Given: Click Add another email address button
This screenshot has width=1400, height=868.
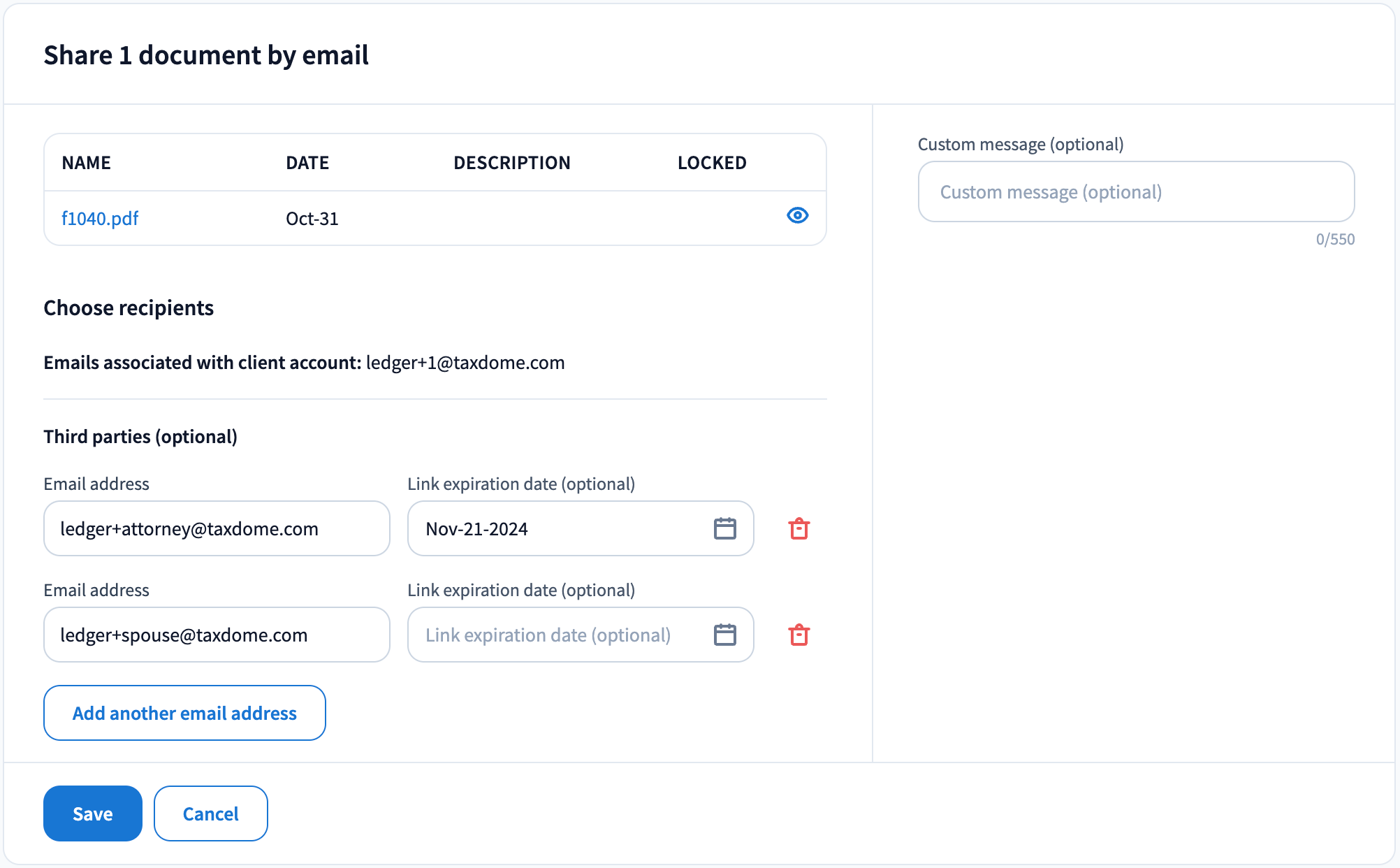Looking at the screenshot, I should click(184, 713).
